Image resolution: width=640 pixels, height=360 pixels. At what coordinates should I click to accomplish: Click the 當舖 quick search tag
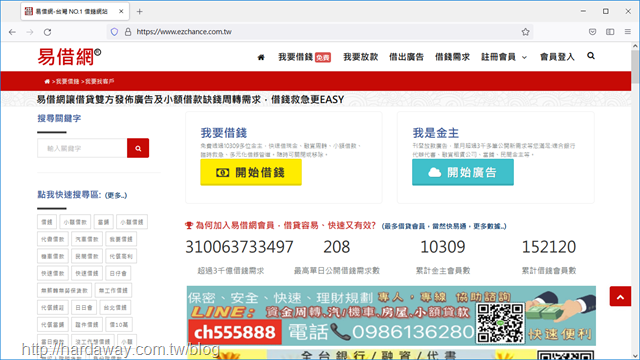tap(103, 222)
